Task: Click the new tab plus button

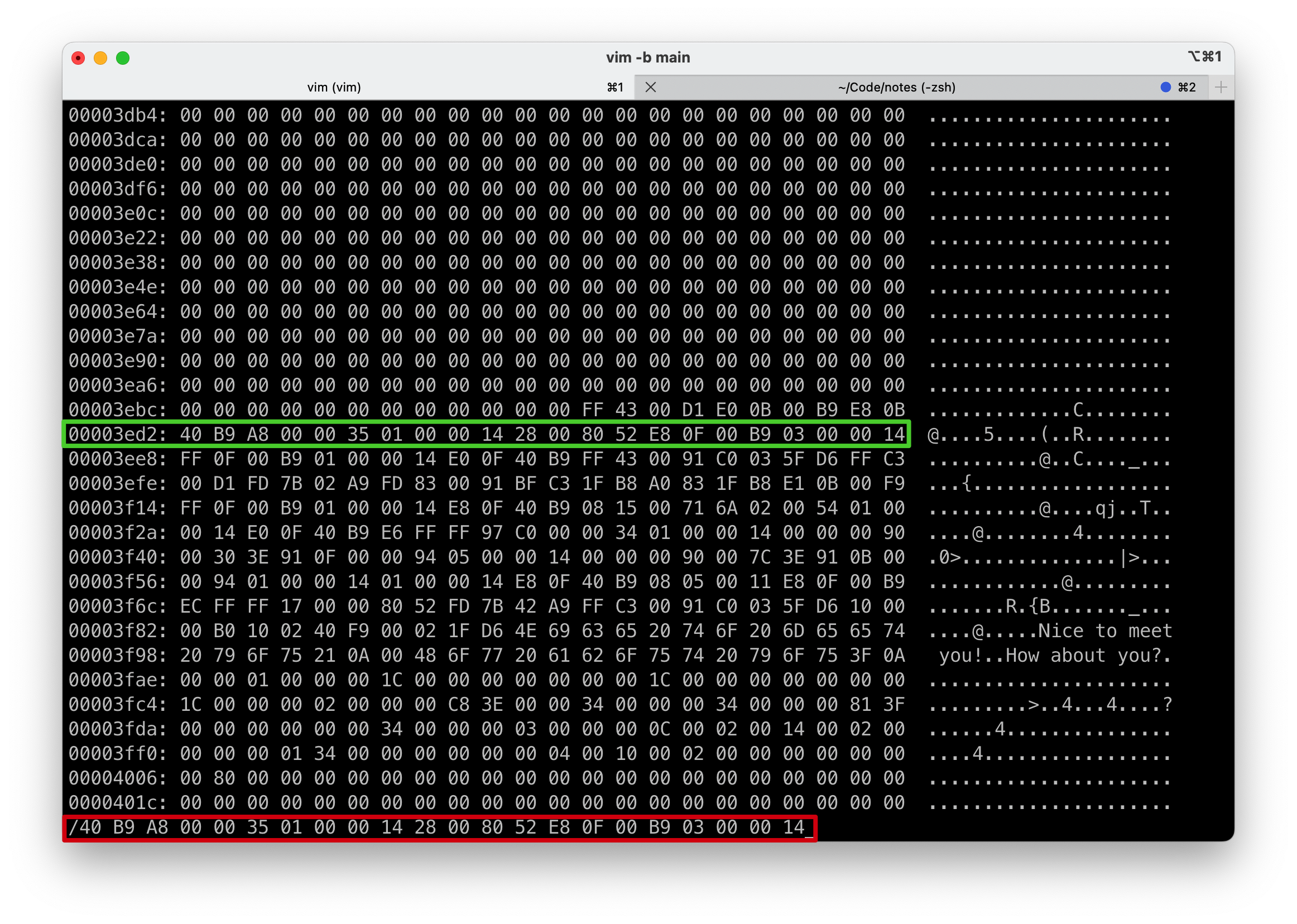Action: point(1221,87)
